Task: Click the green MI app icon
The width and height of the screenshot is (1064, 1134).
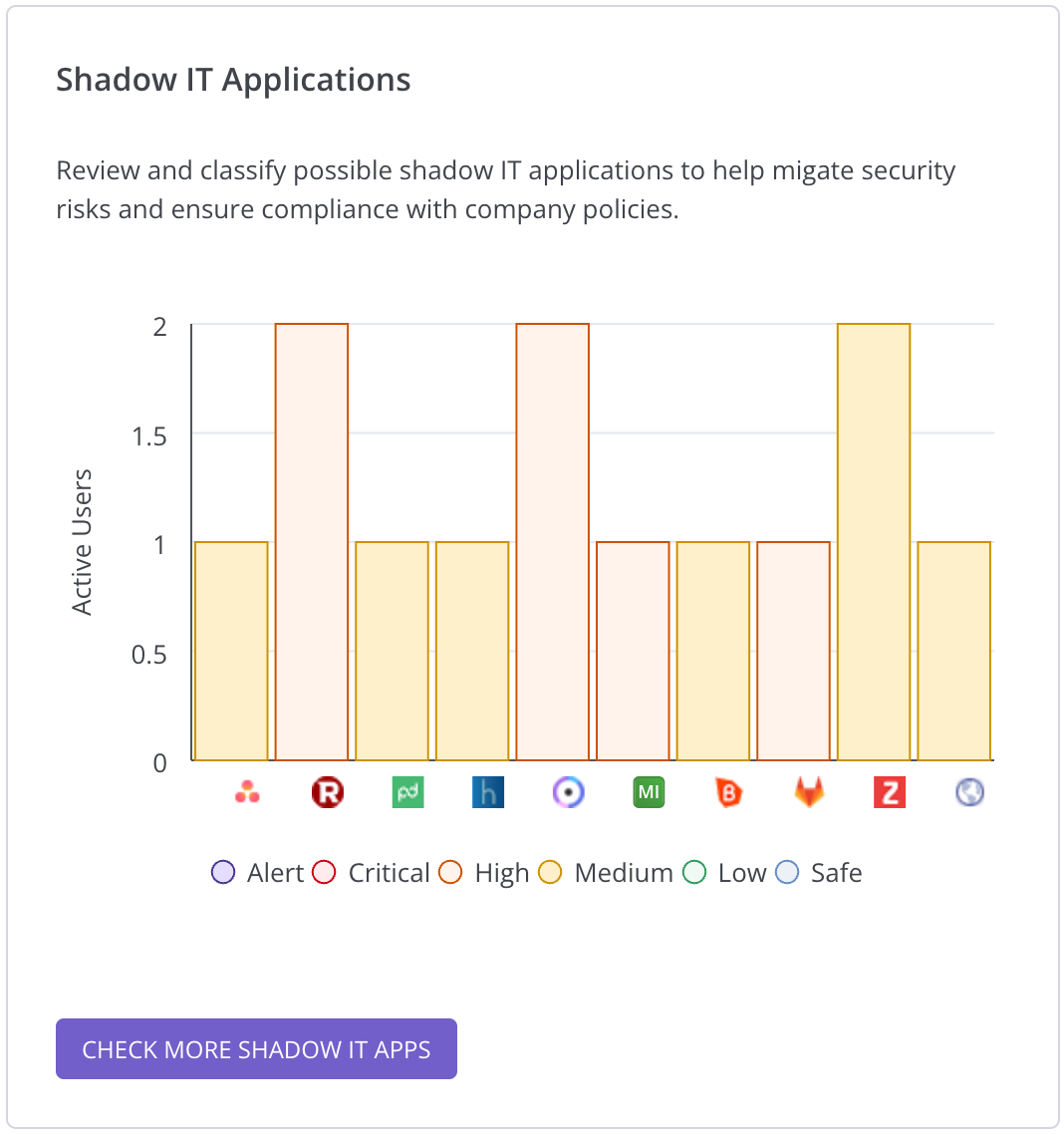Action: (x=649, y=793)
